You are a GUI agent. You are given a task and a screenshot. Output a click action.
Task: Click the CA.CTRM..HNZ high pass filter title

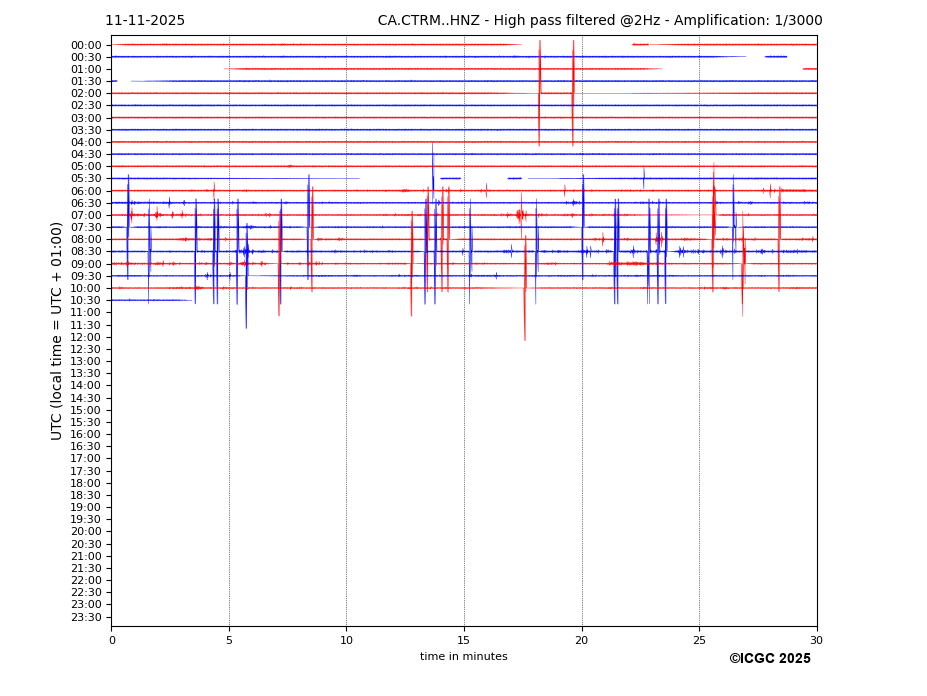coord(599,21)
